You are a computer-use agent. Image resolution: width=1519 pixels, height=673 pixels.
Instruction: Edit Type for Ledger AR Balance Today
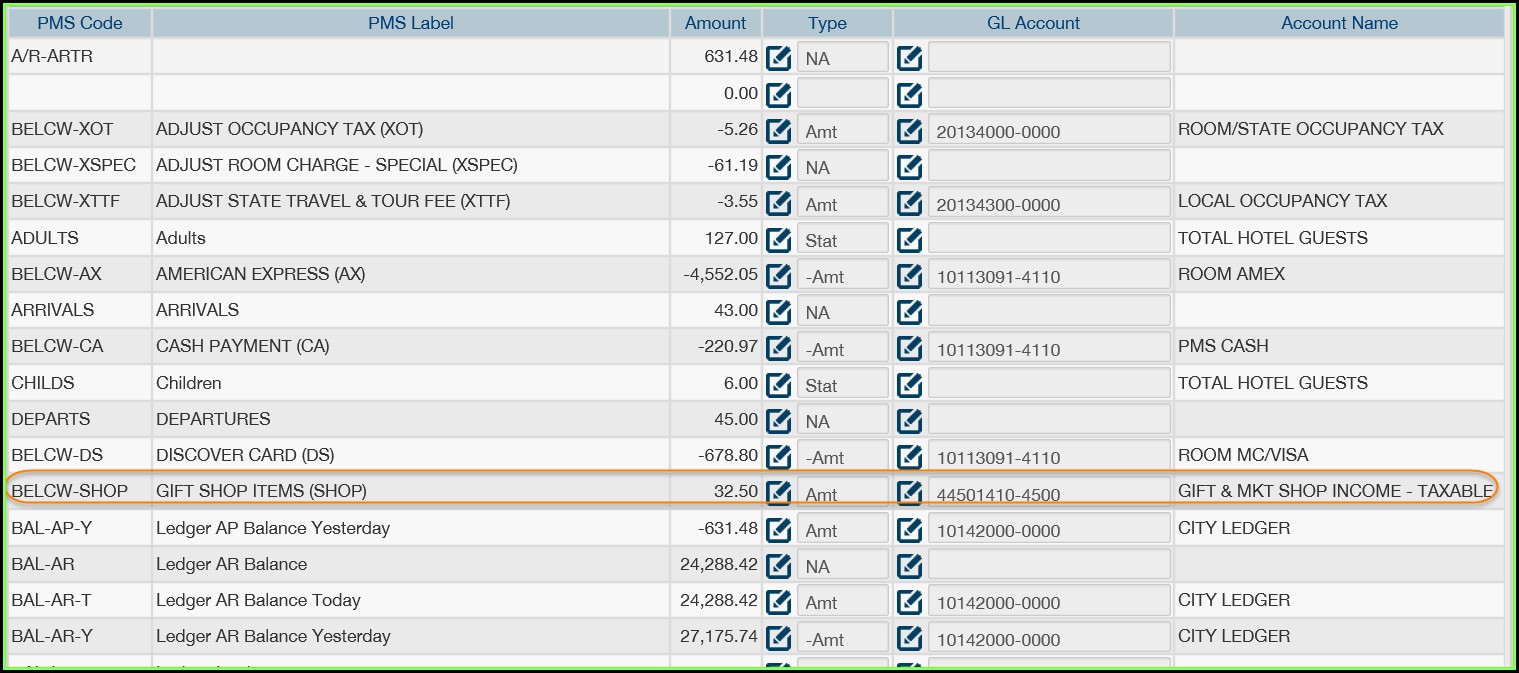779,602
